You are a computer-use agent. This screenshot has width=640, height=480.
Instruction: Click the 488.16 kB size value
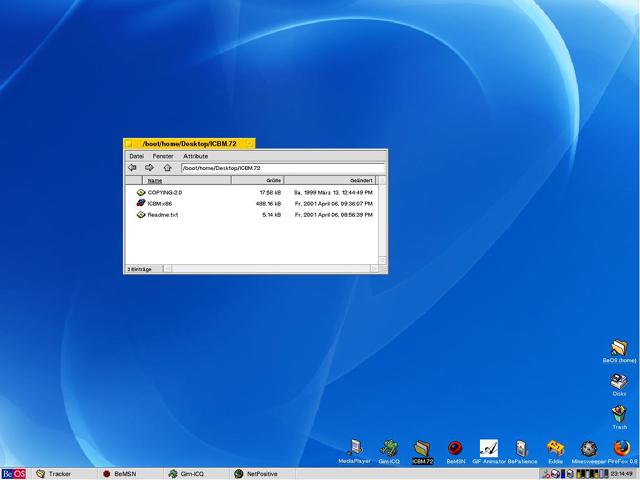click(269, 203)
